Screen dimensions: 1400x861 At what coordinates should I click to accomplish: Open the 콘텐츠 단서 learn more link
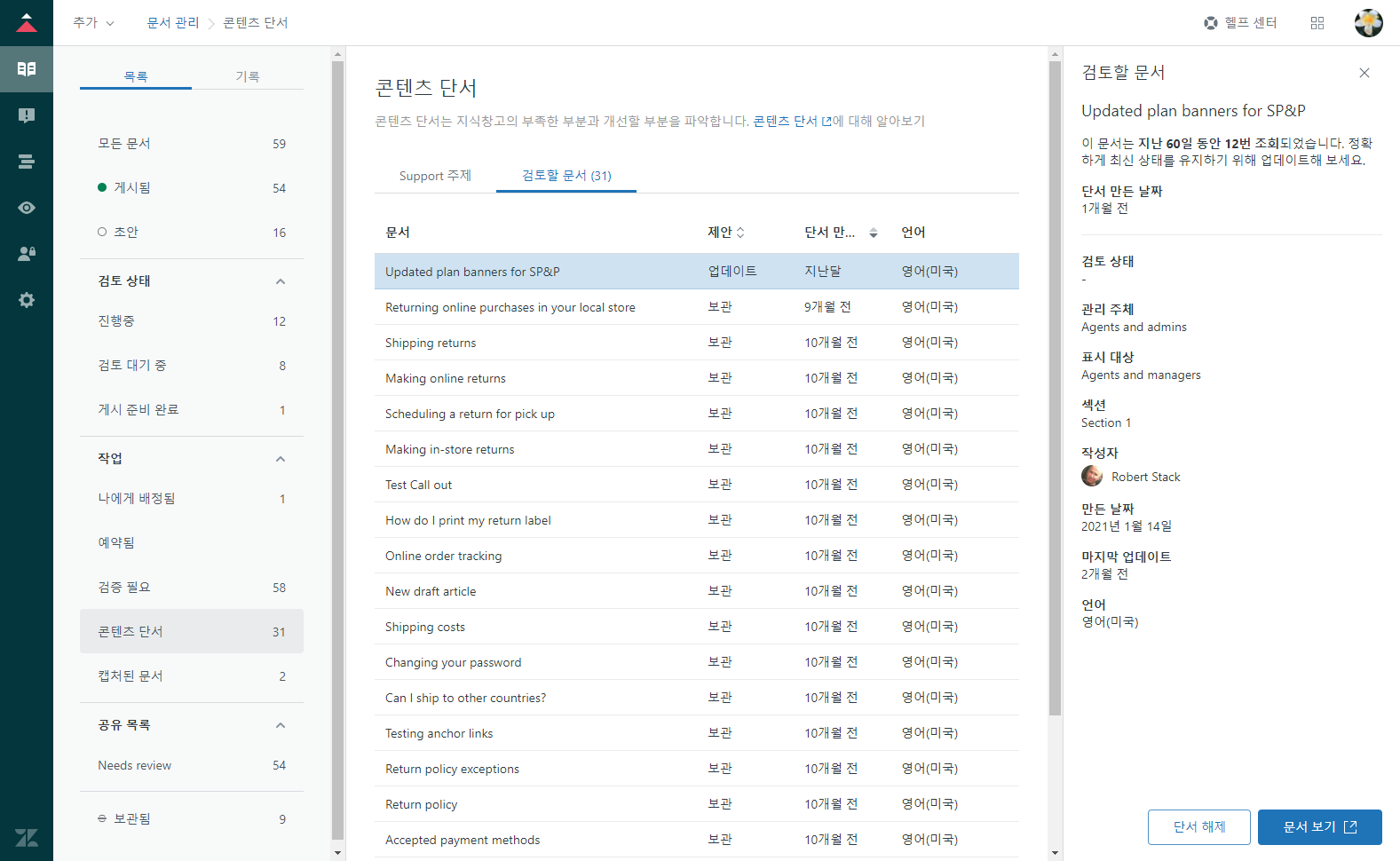pyautogui.click(x=792, y=122)
